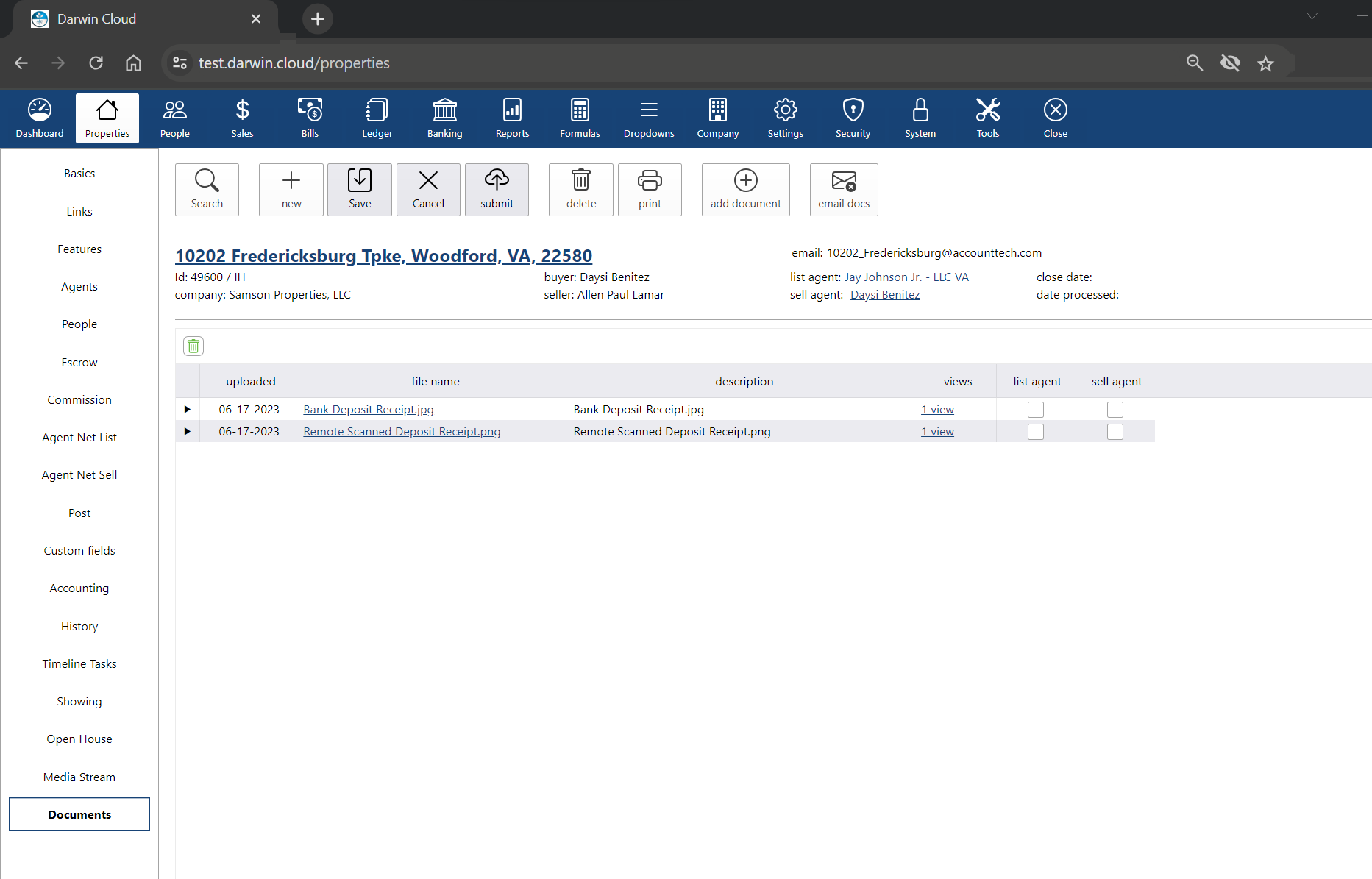The image size is (1372, 879).
Task: Select the Properties house icon
Action: 107,118
